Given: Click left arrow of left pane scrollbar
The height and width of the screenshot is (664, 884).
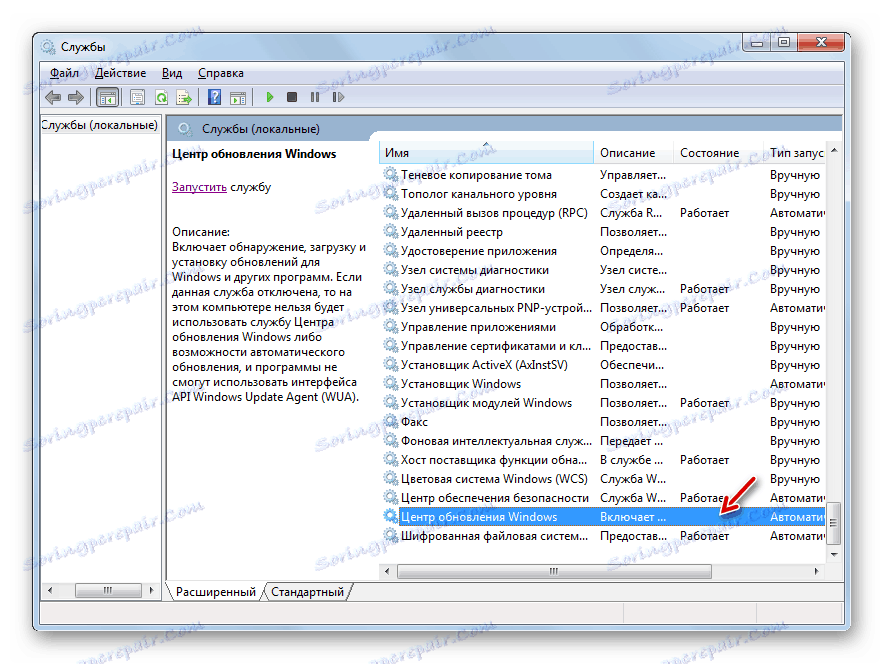Looking at the screenshot, I should coord(50,591).
